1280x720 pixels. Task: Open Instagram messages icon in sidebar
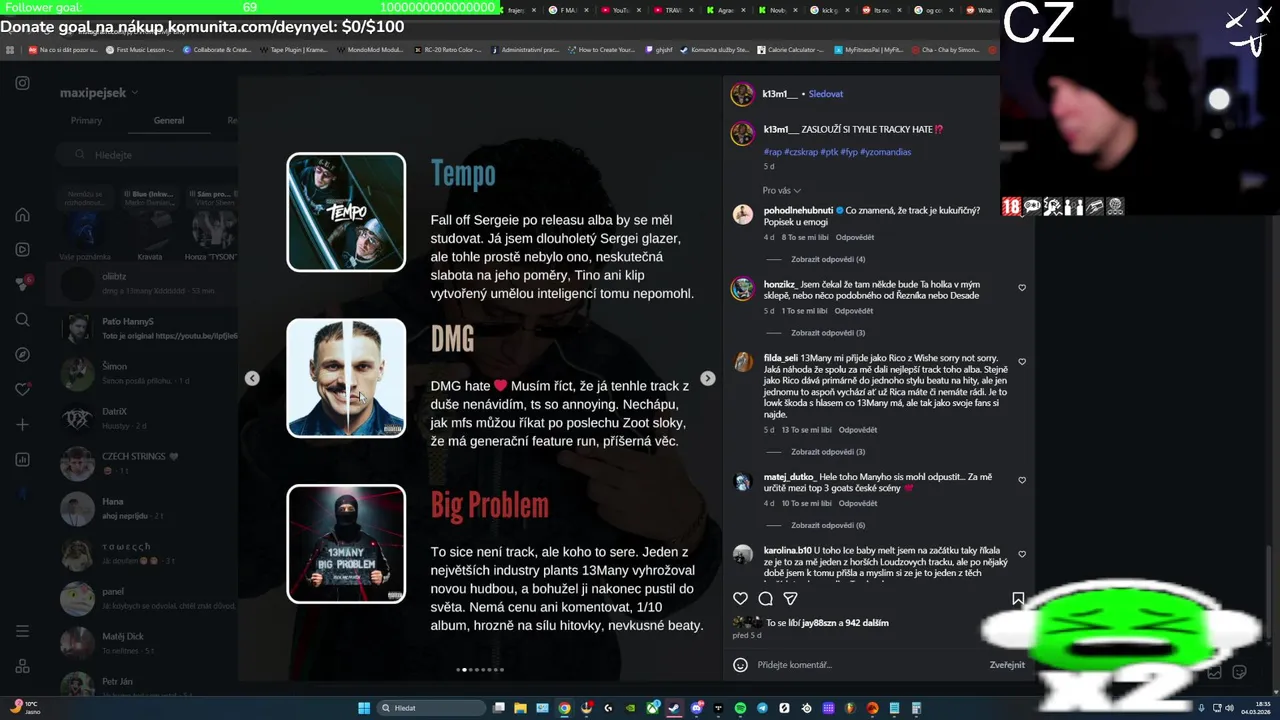22,284
